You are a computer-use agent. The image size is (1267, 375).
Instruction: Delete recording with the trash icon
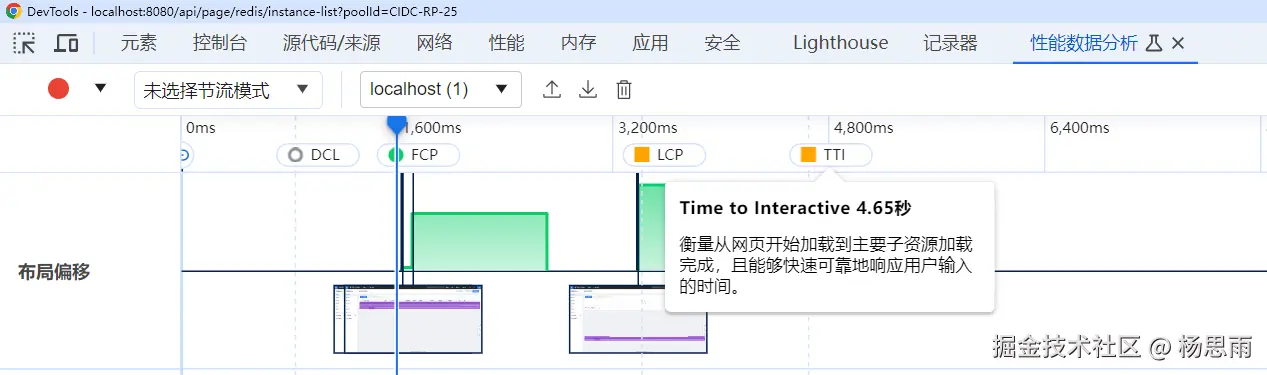click(624, 89)
